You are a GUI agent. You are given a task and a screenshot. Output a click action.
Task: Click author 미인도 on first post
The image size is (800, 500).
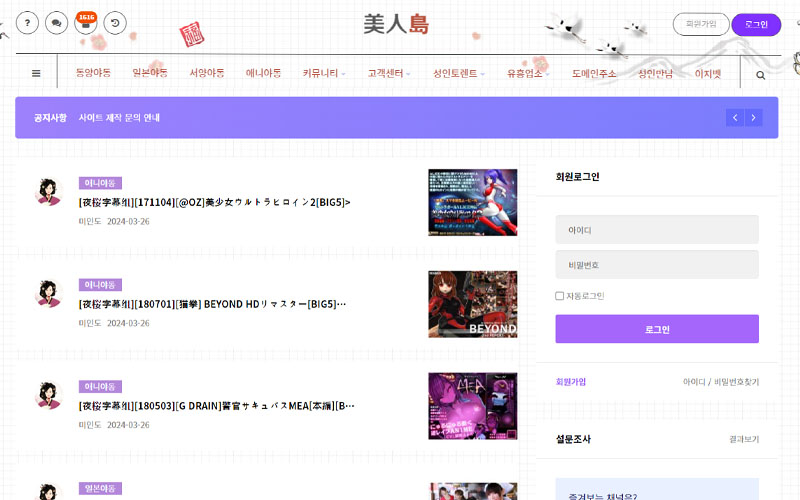90,221
